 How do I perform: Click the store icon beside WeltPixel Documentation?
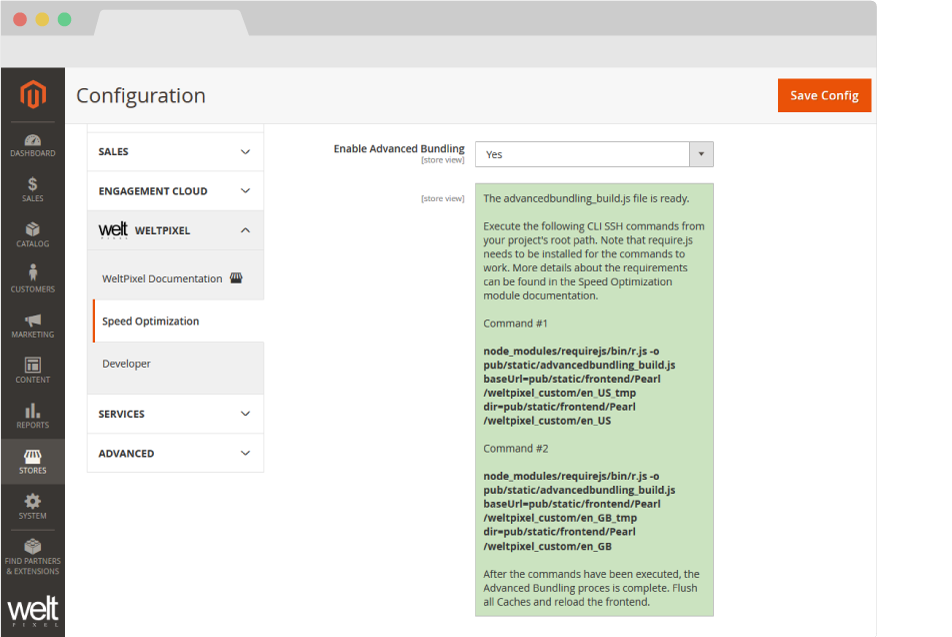coord(236,278)
